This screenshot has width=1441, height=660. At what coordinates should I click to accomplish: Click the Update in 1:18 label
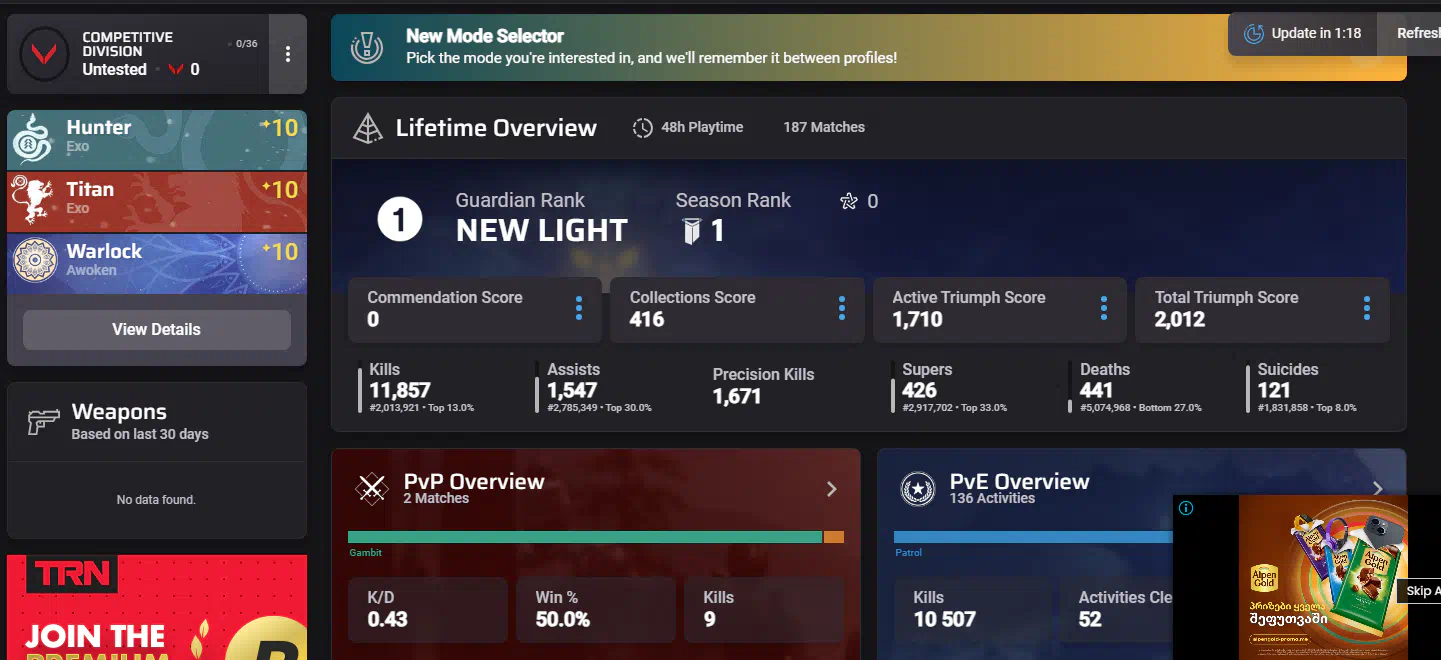point(1316,33)
